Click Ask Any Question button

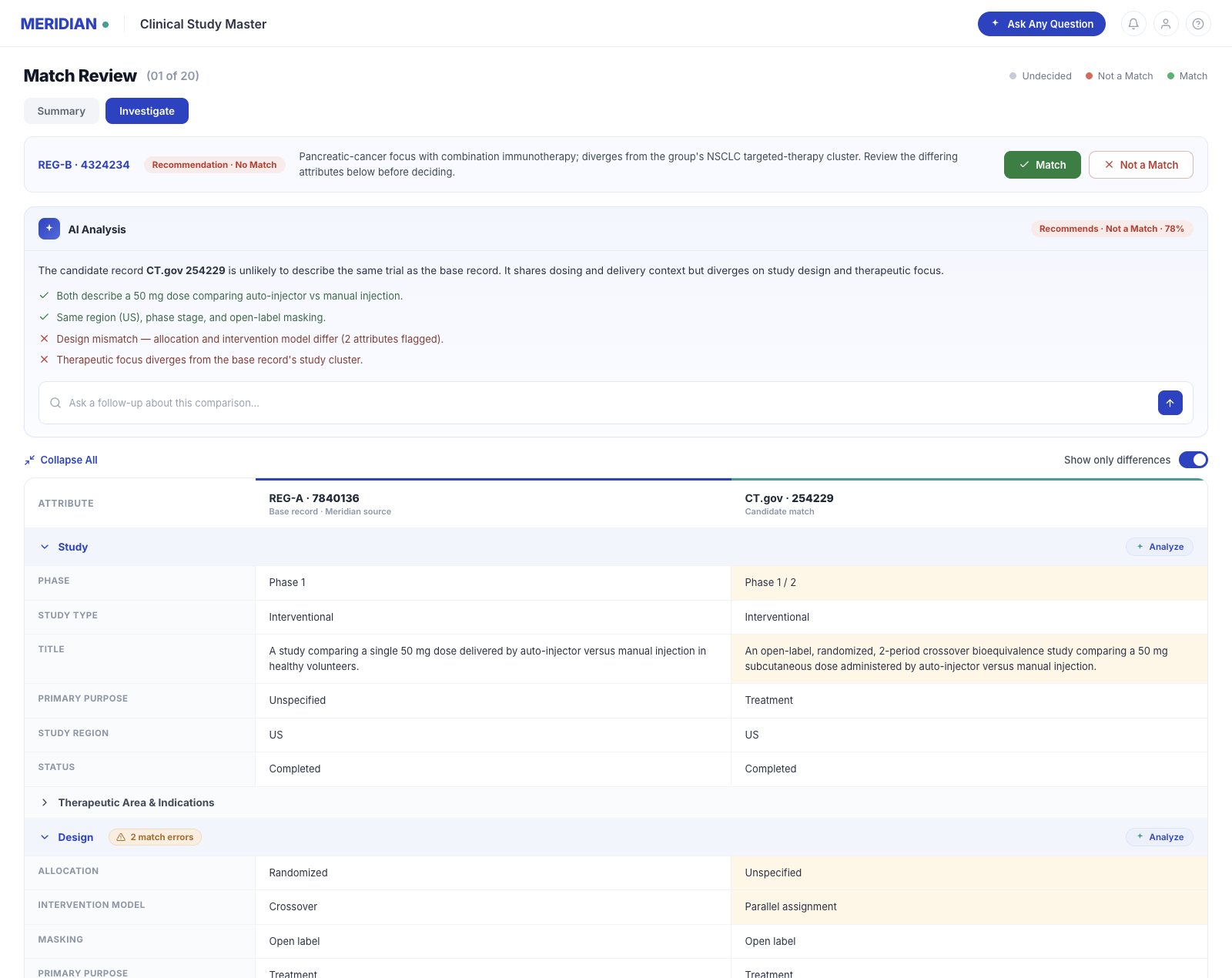[x=1041, y=24]
